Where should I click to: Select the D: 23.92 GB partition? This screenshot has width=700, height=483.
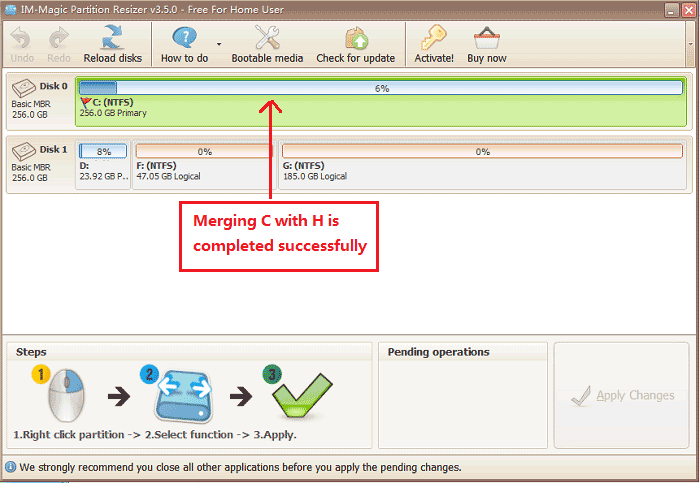click(103, 165)
